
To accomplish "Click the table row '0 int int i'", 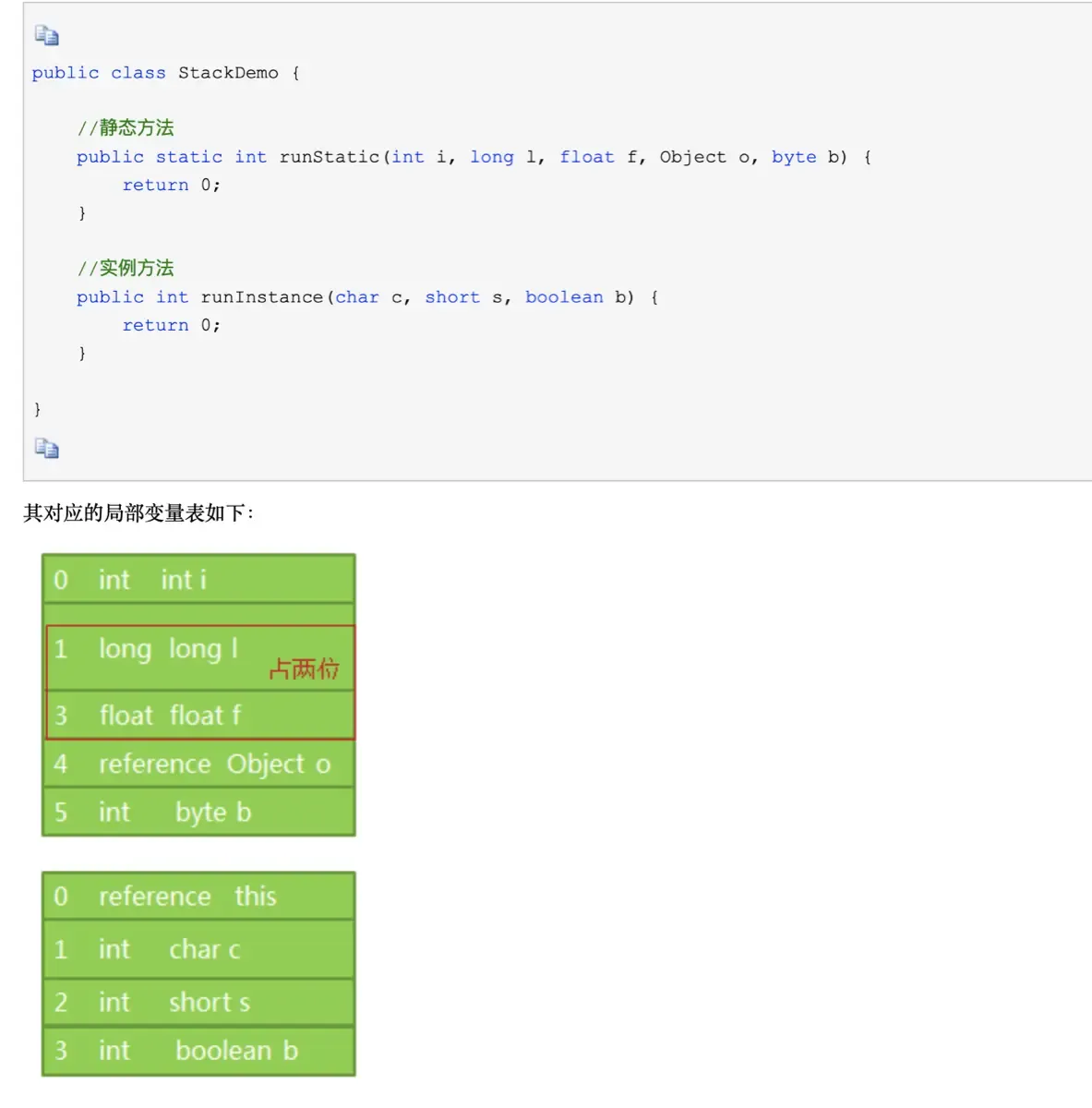I will [x=198, y=580].
